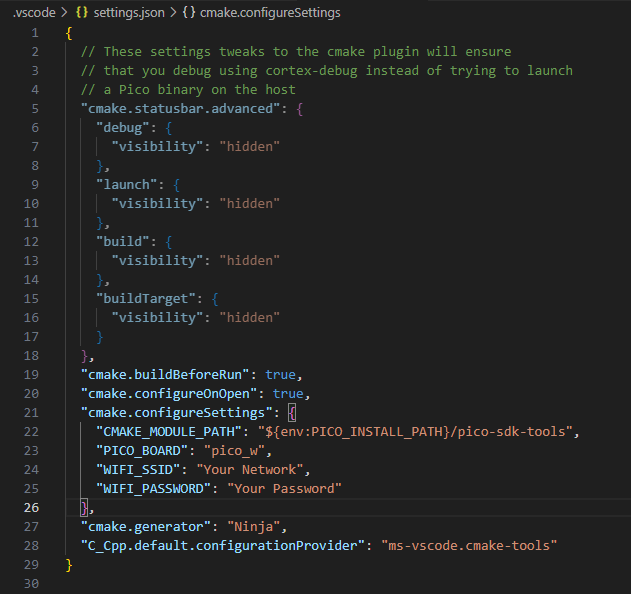Click the "ms-vscode.cmake-tools" value
The width and height of the screenshot is (631, 594).
469,546
